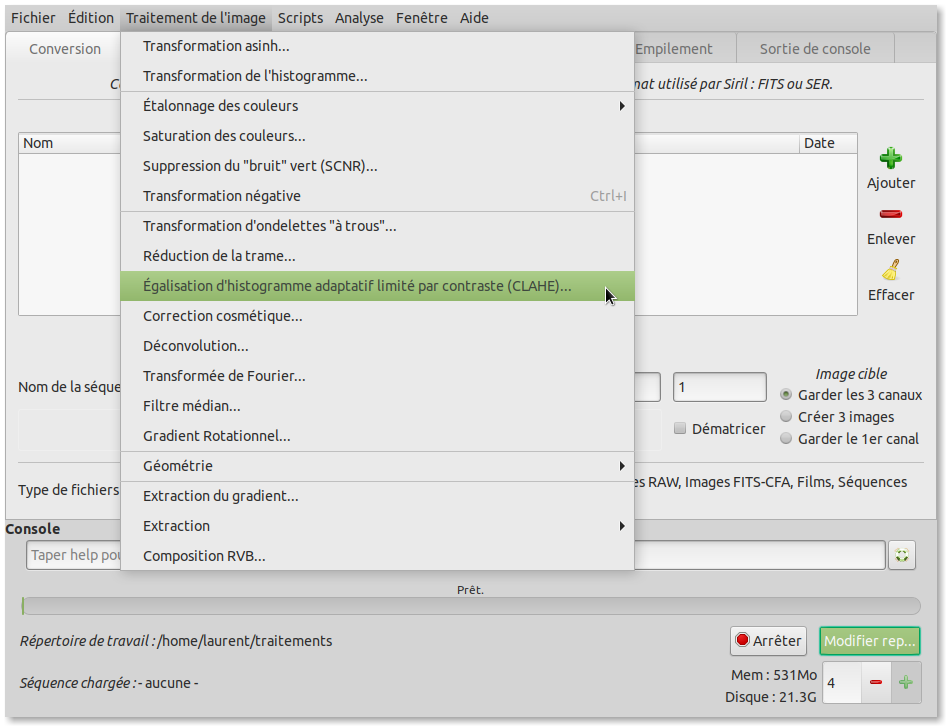Choose Garder le 1er canal option
Image resolution: width=946 pixels, height=726 pixels.
(787, 439)
